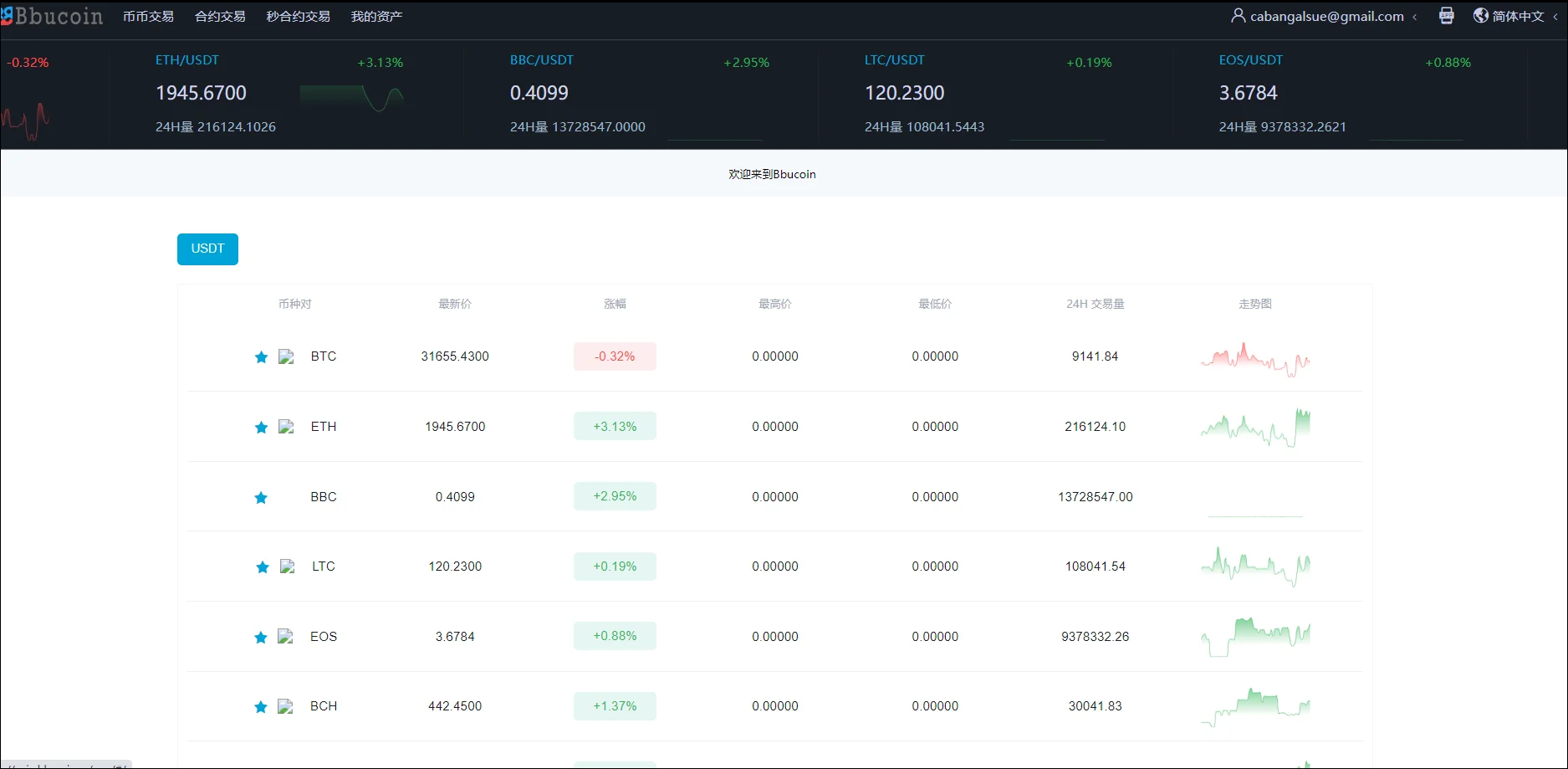Click the ETH/USDT ticker mini chart

(x=352, y=98)
